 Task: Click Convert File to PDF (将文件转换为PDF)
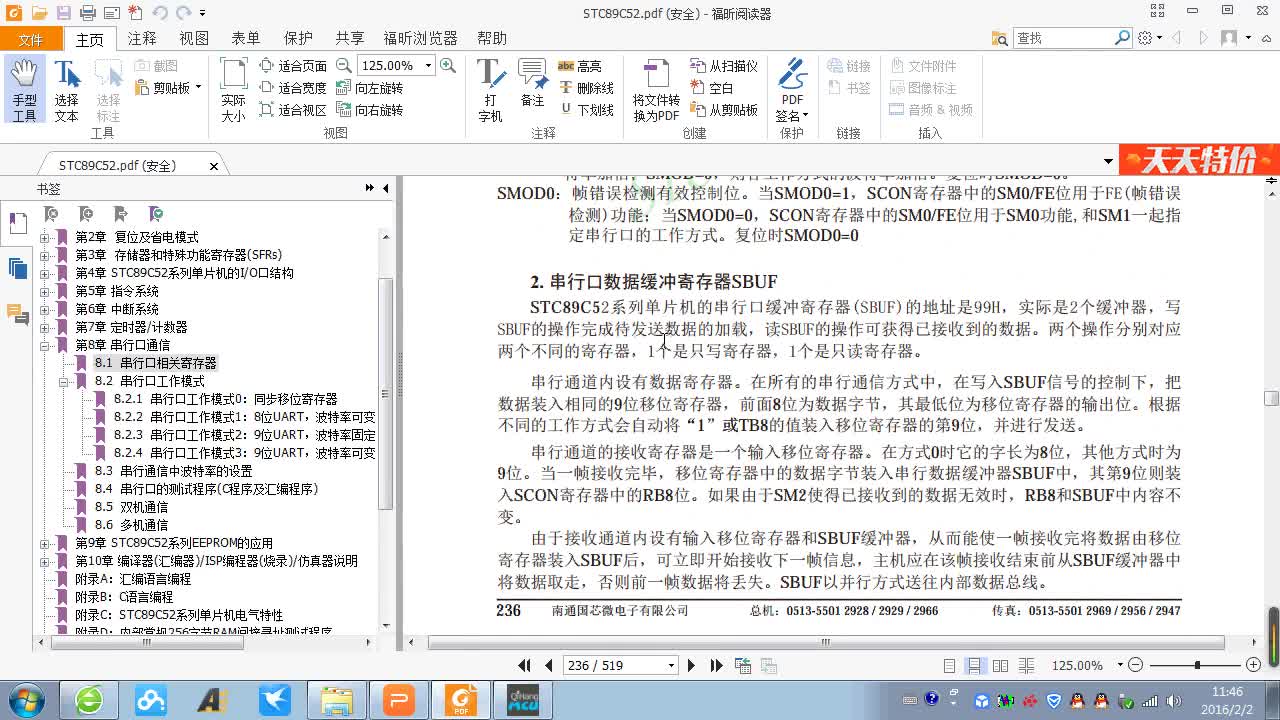click(x=656, y=90)
